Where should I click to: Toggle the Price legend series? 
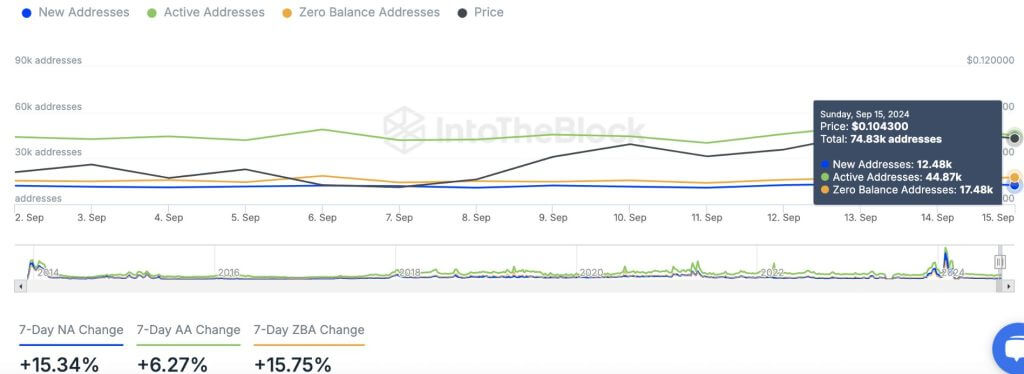[x=481, y=12]
